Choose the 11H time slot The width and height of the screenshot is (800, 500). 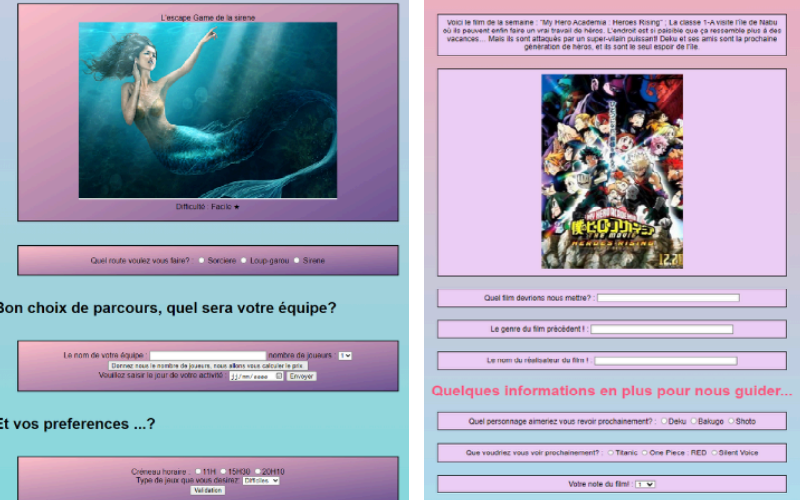[x=198, y=471]
